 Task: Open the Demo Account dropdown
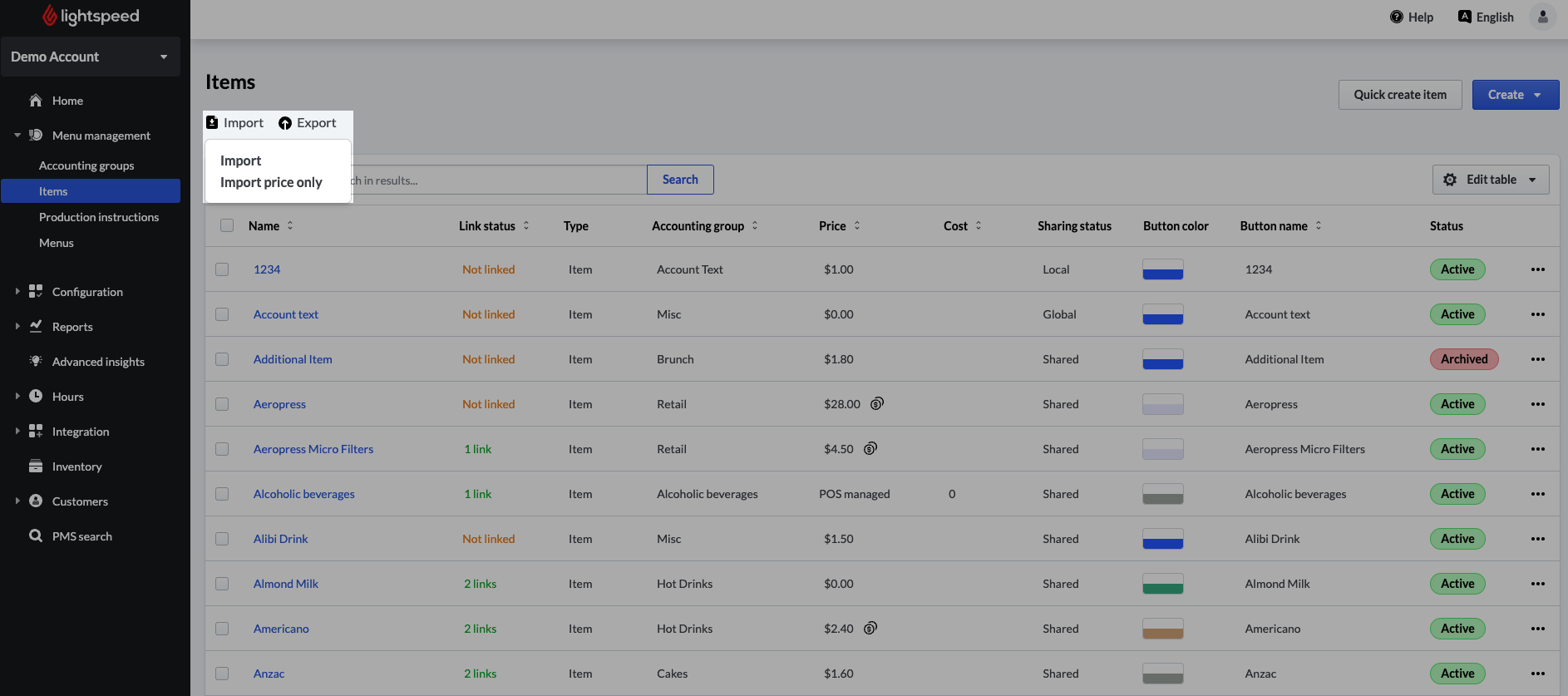pos(90,57)
